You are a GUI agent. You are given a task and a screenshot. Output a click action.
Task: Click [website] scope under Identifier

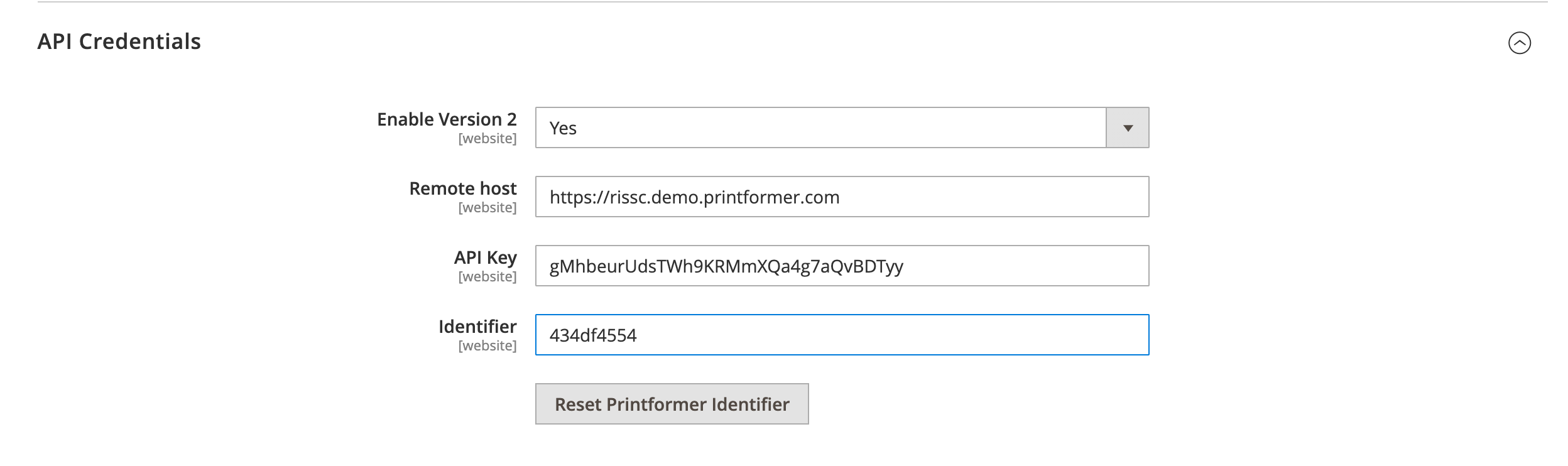coord(487,346)
